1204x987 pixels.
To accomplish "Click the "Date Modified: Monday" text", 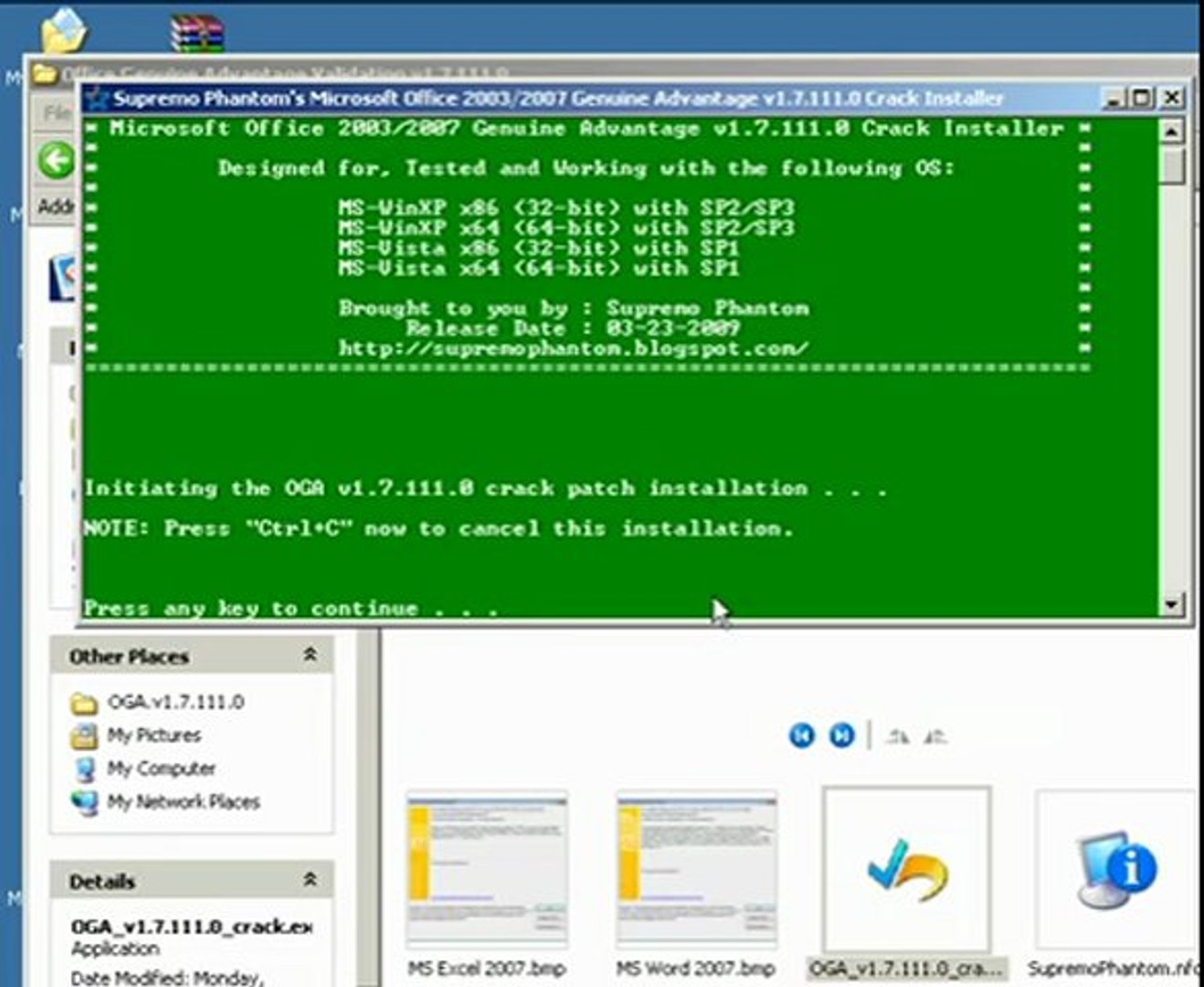I will [166, 977].
